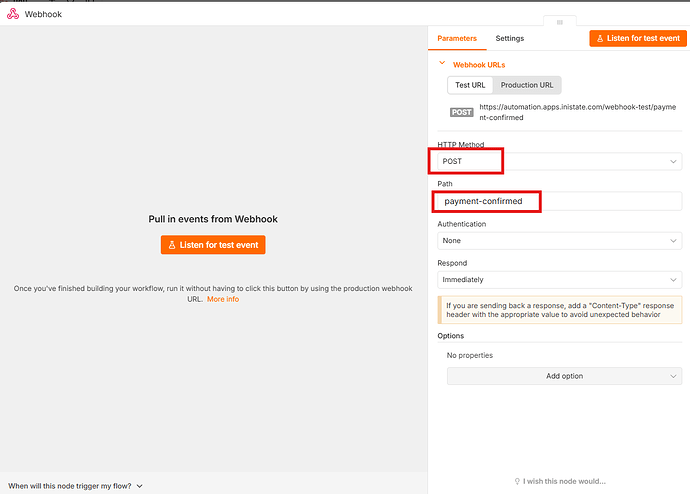The height and width of the screenshot is (494, 690).
Task: Click the 'Pull in events from Webhook' heading
Action: tap(213, 219)
